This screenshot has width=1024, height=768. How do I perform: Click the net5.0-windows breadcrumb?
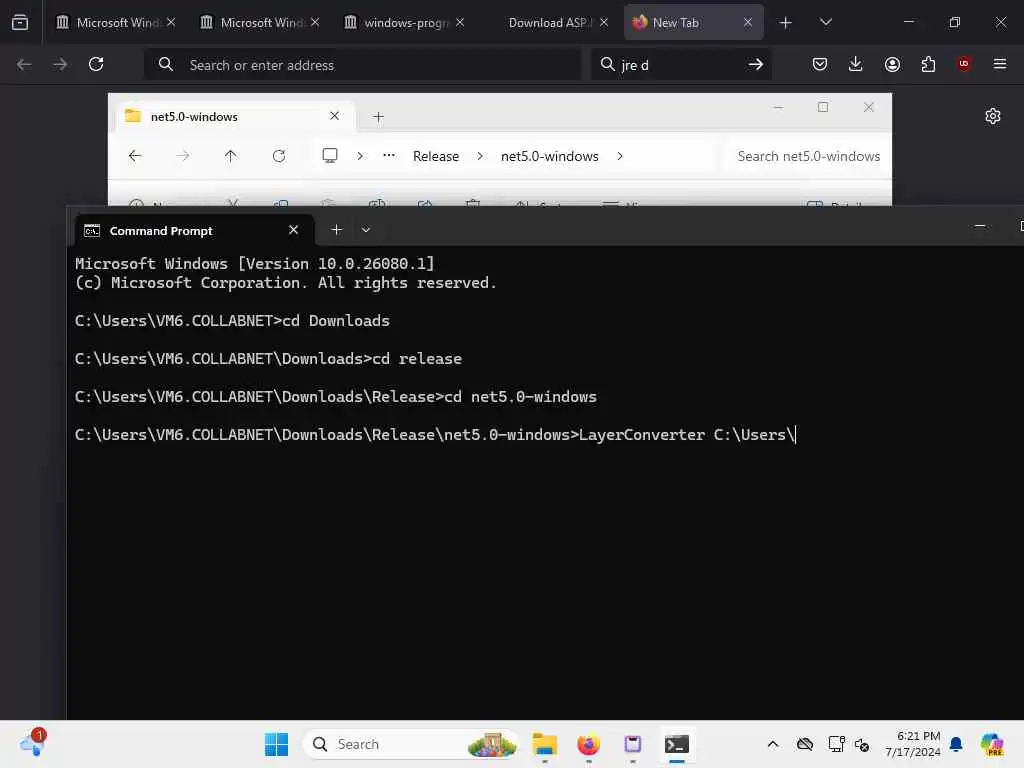click(549, 157)
